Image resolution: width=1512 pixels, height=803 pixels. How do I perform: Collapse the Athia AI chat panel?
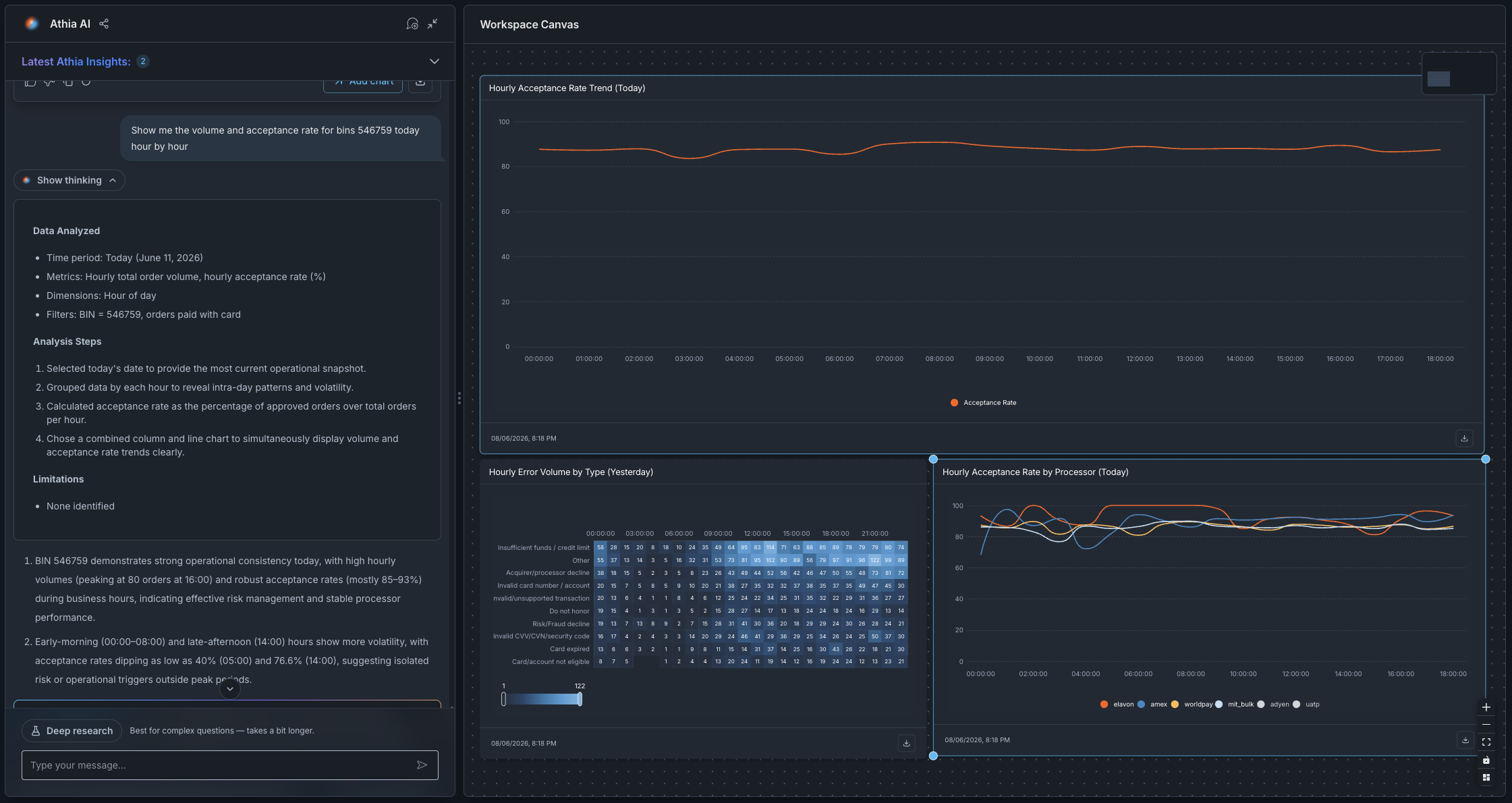pyautogui.click(x=432, y=24)
